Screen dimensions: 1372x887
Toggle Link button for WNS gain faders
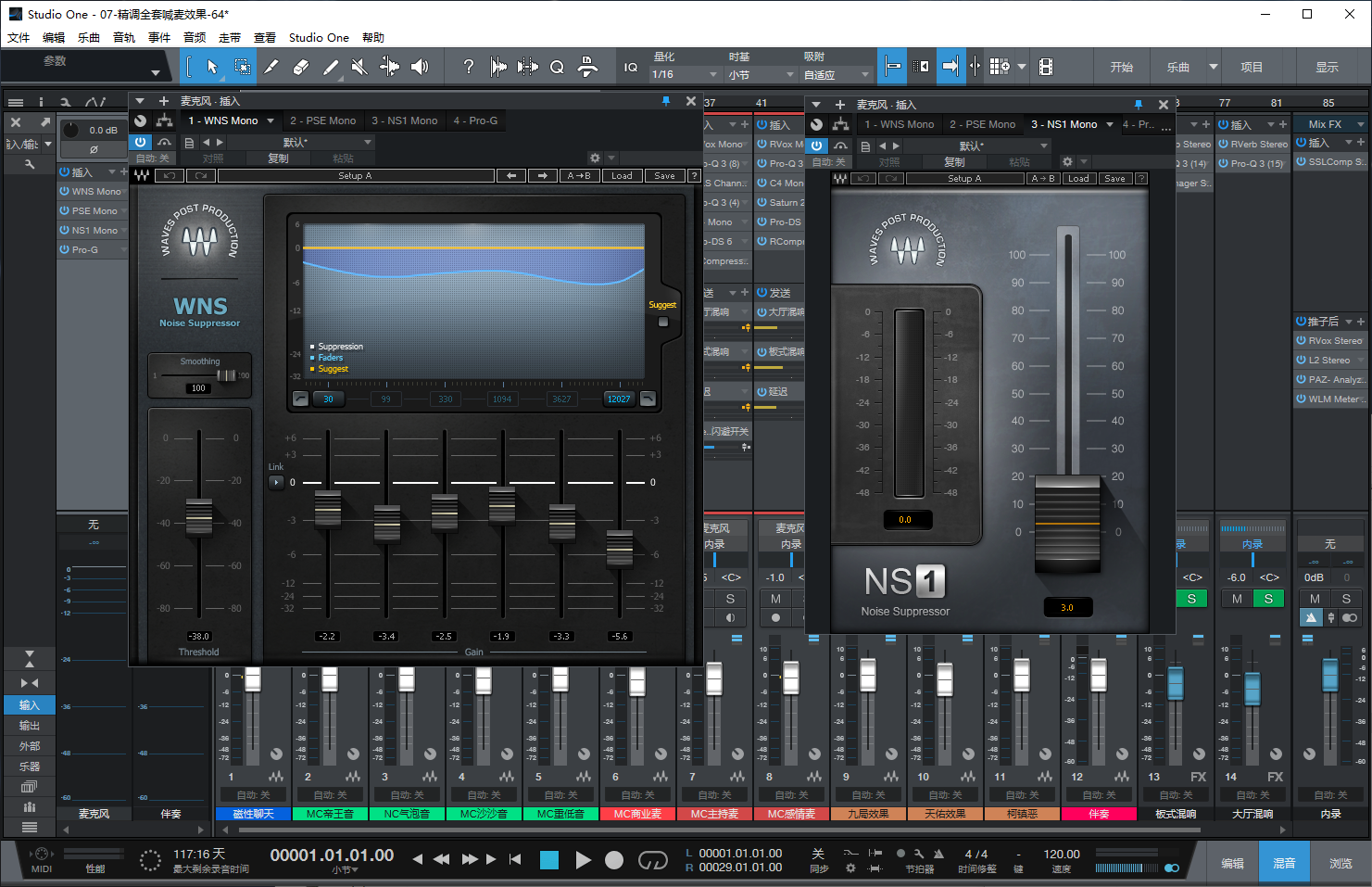coord(276,482)
